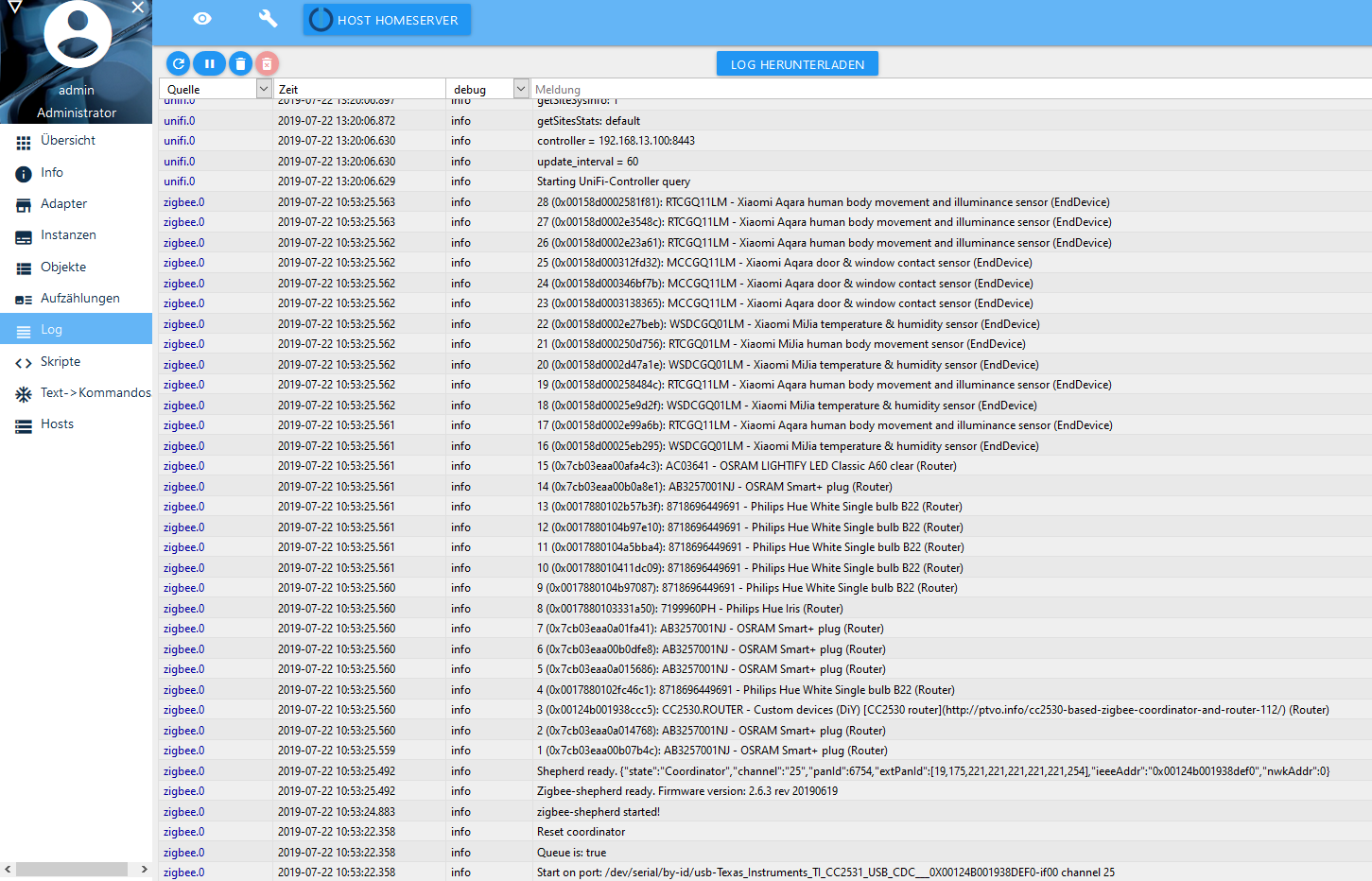
Task: Click timestamp '2019-07-22 13:20:06.872'
Action: [337, 121]
